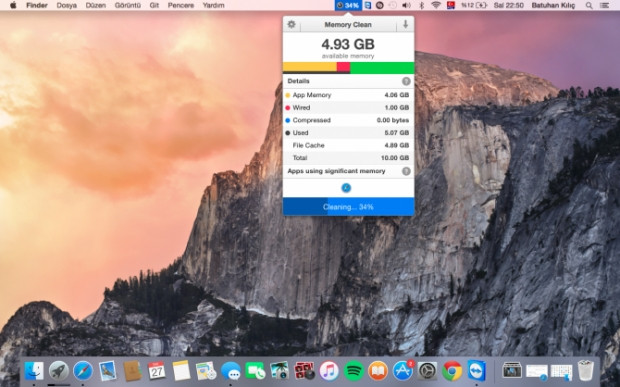Open Maps from the Dock
The height and width of the screenshot is (387, 620).
(206, 371)
